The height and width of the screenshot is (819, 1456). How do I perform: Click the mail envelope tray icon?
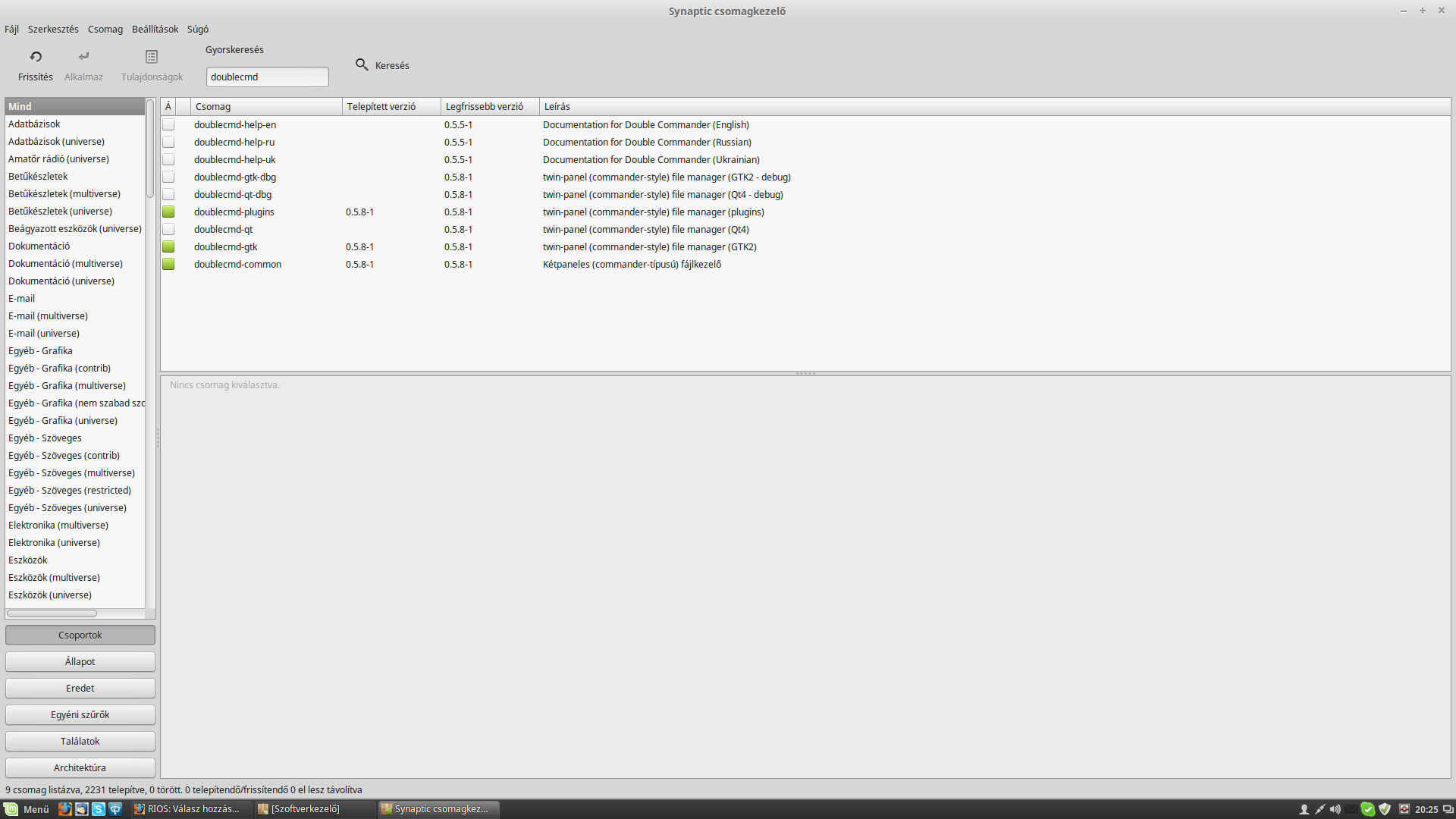pos(1352,809)
